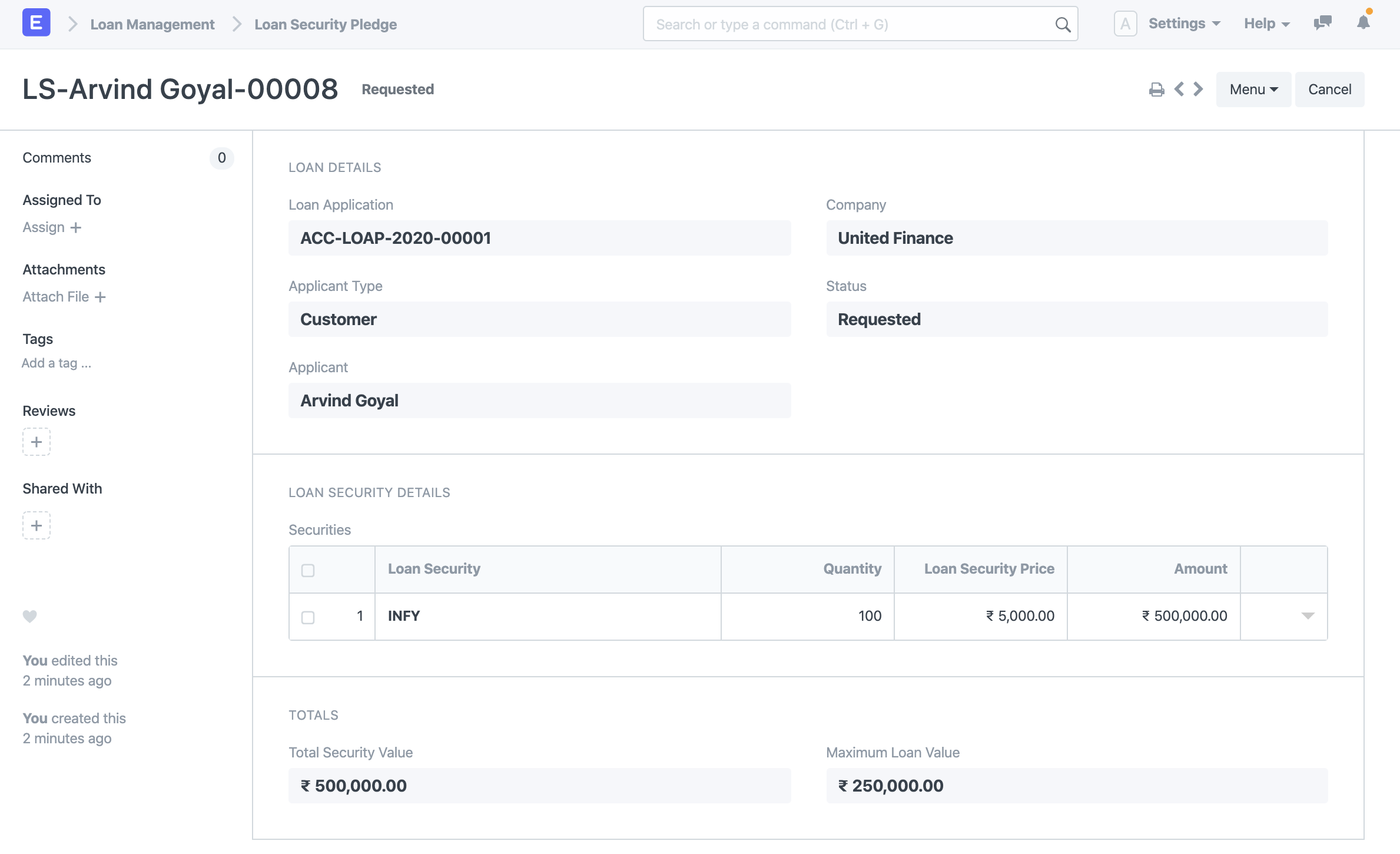The width and height of the screenshot is (1400, 854).
Task: Click the Add a tag input field
Action: pos(56,362)
